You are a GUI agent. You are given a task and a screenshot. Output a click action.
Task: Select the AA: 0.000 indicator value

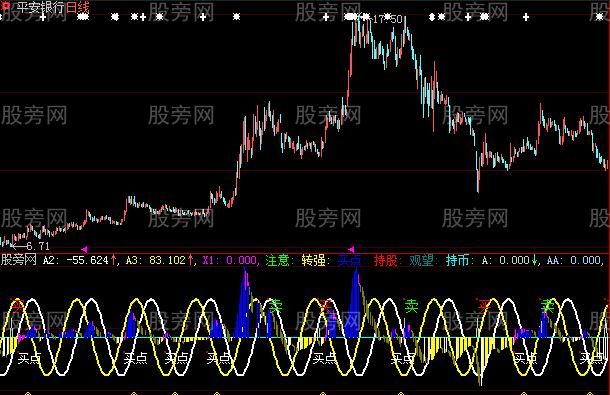tap(574, 260)
